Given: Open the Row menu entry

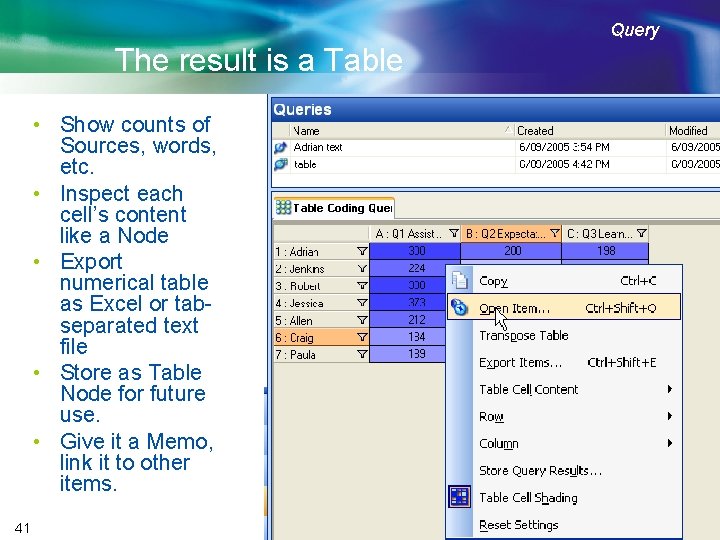Looking at the screenshot, I should pos(564,416).
